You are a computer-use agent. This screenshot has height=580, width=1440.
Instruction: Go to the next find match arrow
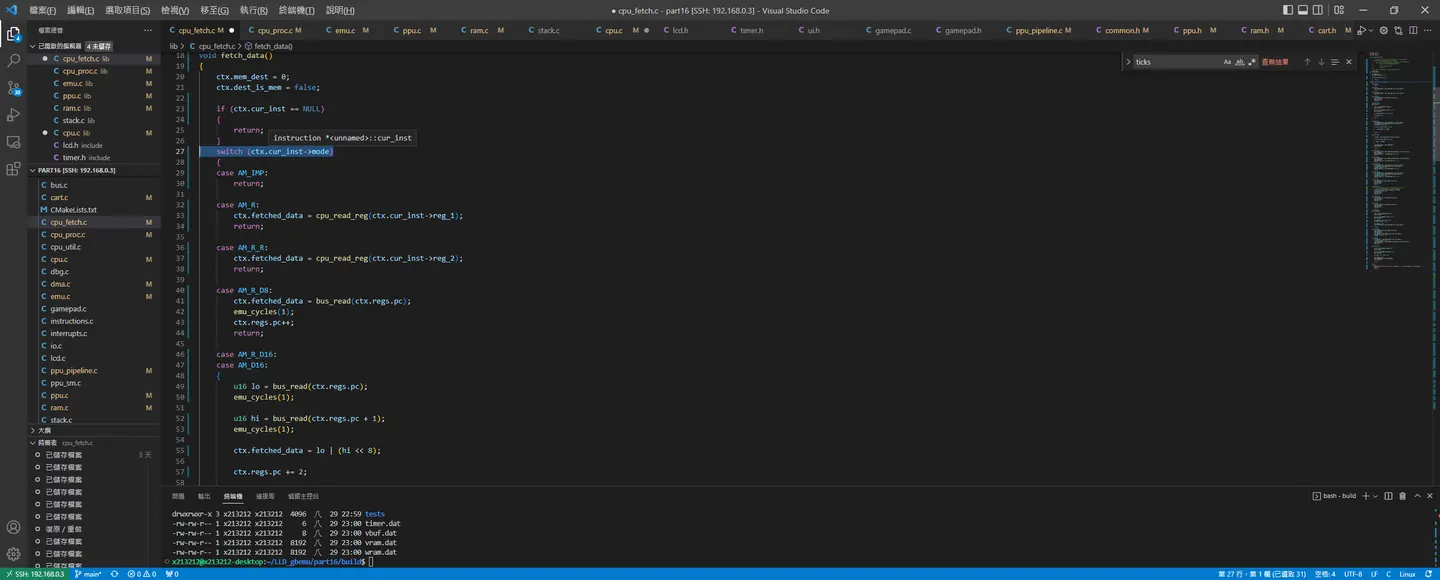[1321, 62]
